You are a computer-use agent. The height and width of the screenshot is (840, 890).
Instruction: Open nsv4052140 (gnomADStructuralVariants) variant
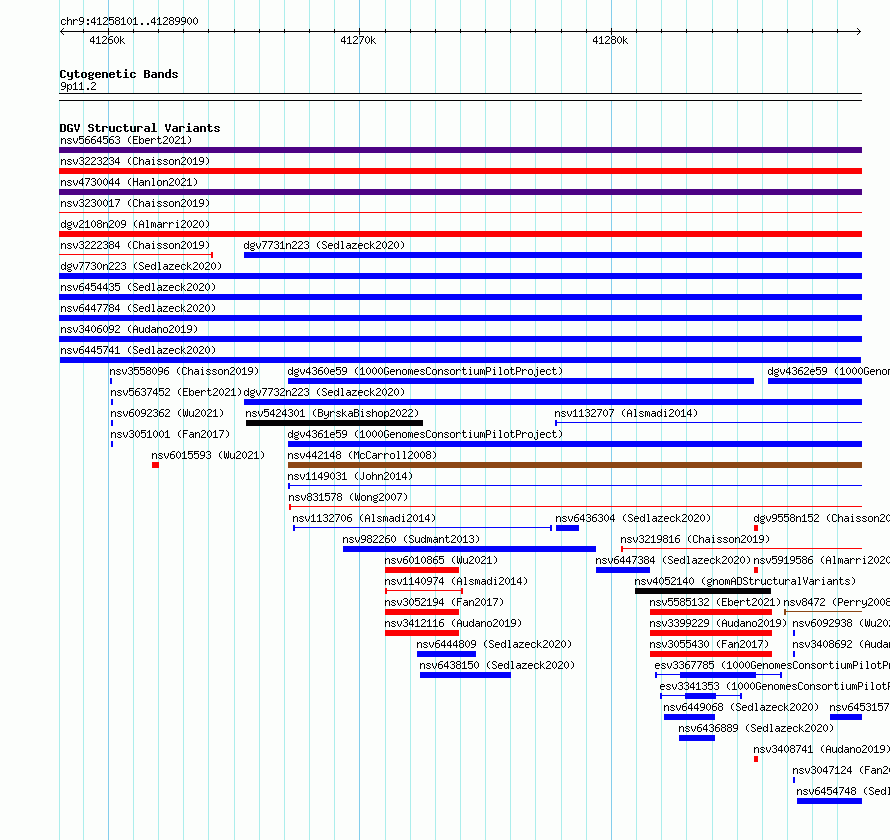pos(745,581)
